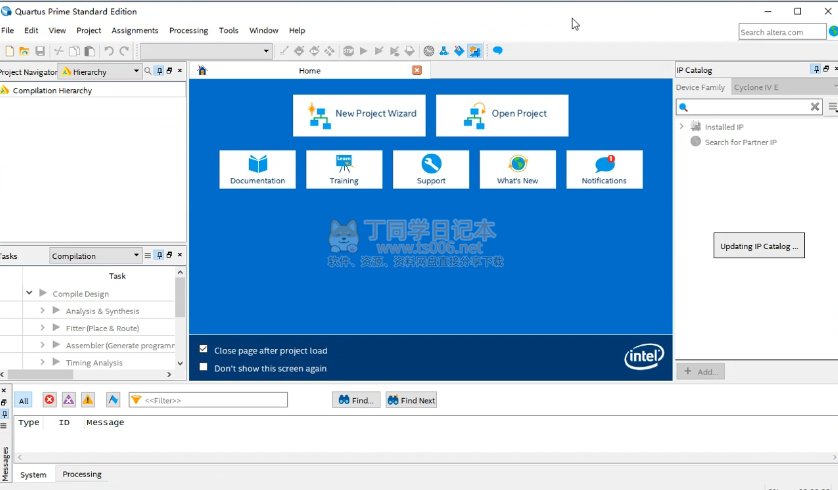Enable Don't show this screen again
This screenshot has height=490, width=838.
click(204, 367)
